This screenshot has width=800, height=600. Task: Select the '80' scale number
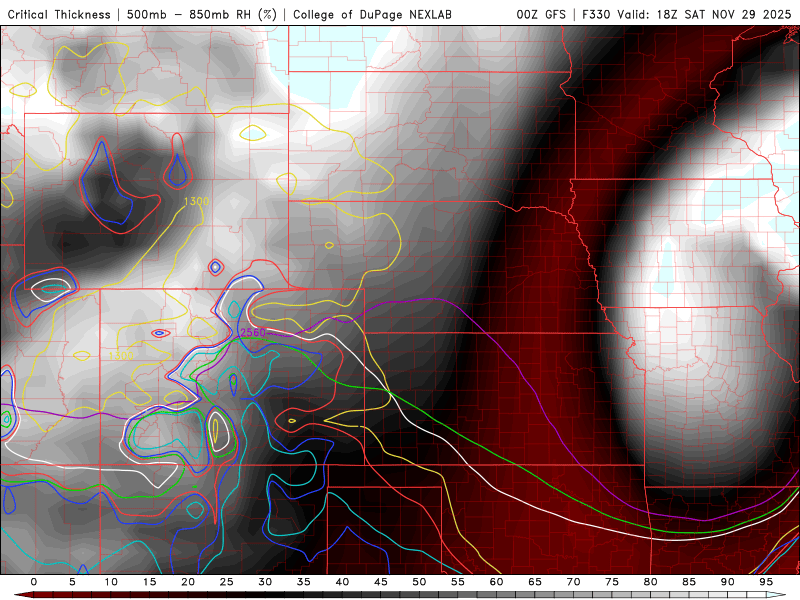tap(651, 582)
